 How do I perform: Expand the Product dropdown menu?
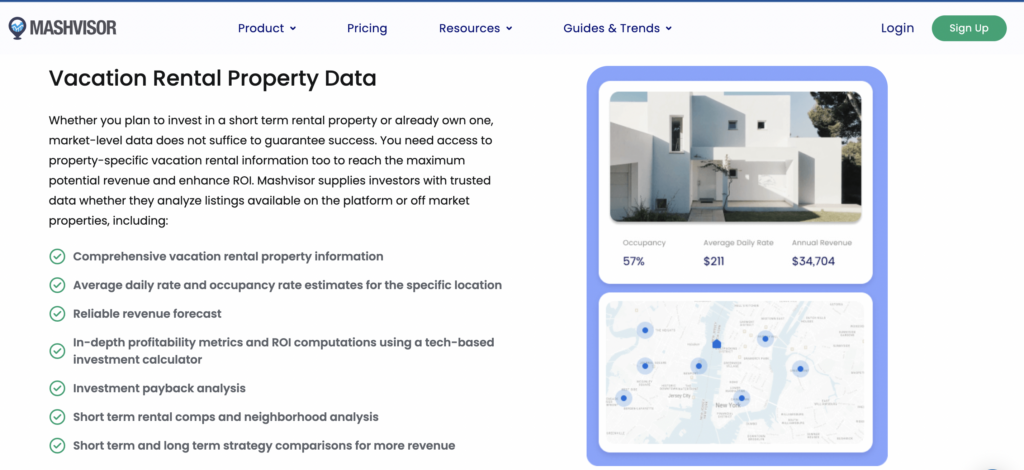[266, 28]
